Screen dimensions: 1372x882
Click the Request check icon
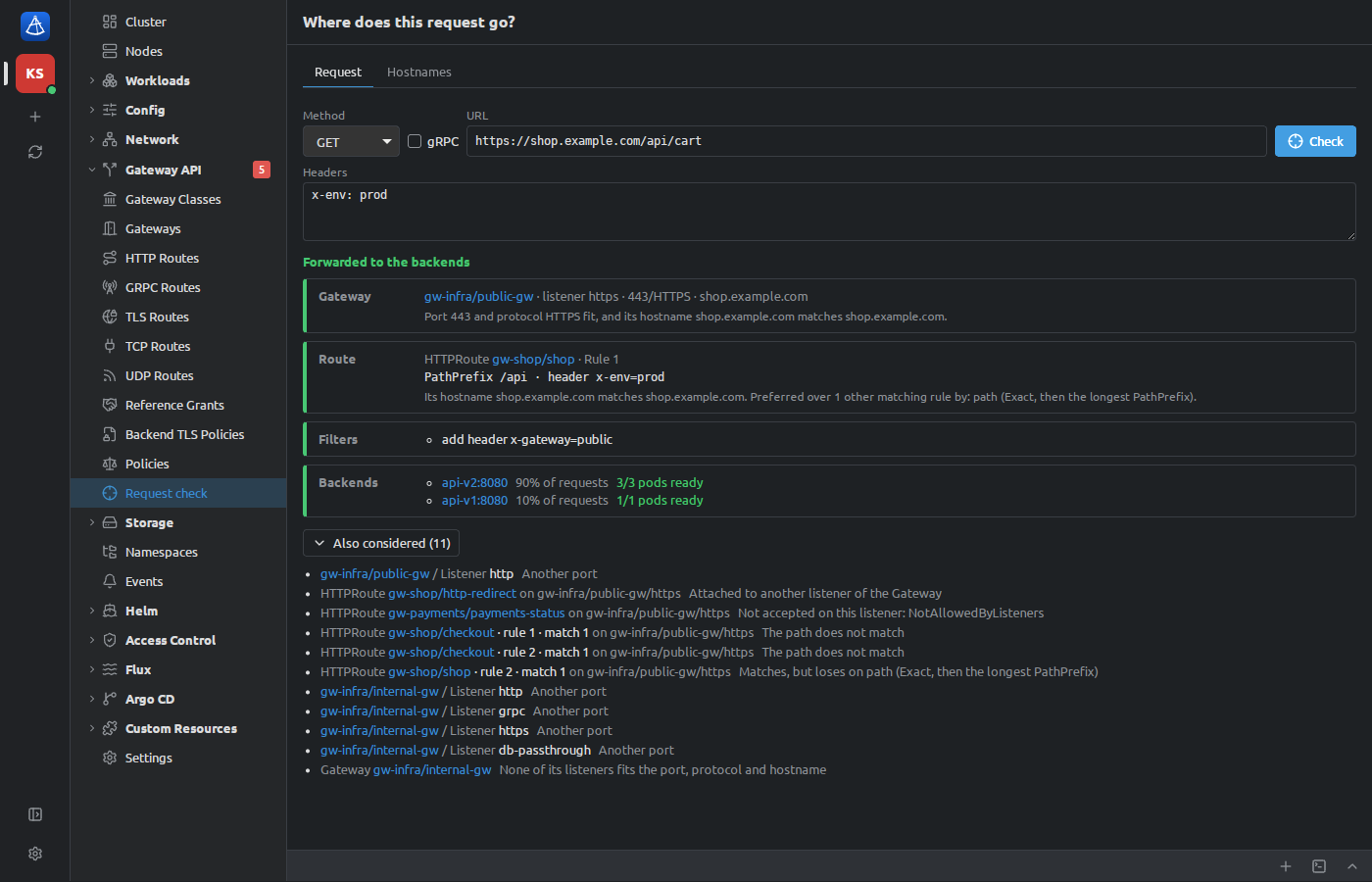[x=110, y=493]
